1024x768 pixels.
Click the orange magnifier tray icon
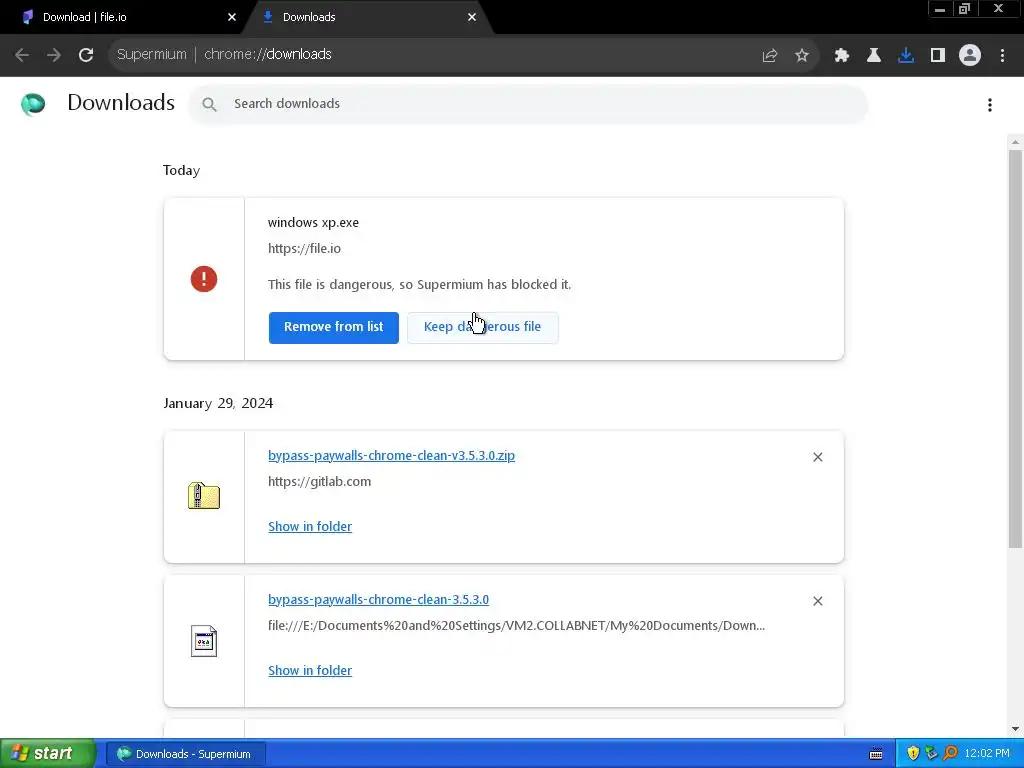click(x=950, y=753)
